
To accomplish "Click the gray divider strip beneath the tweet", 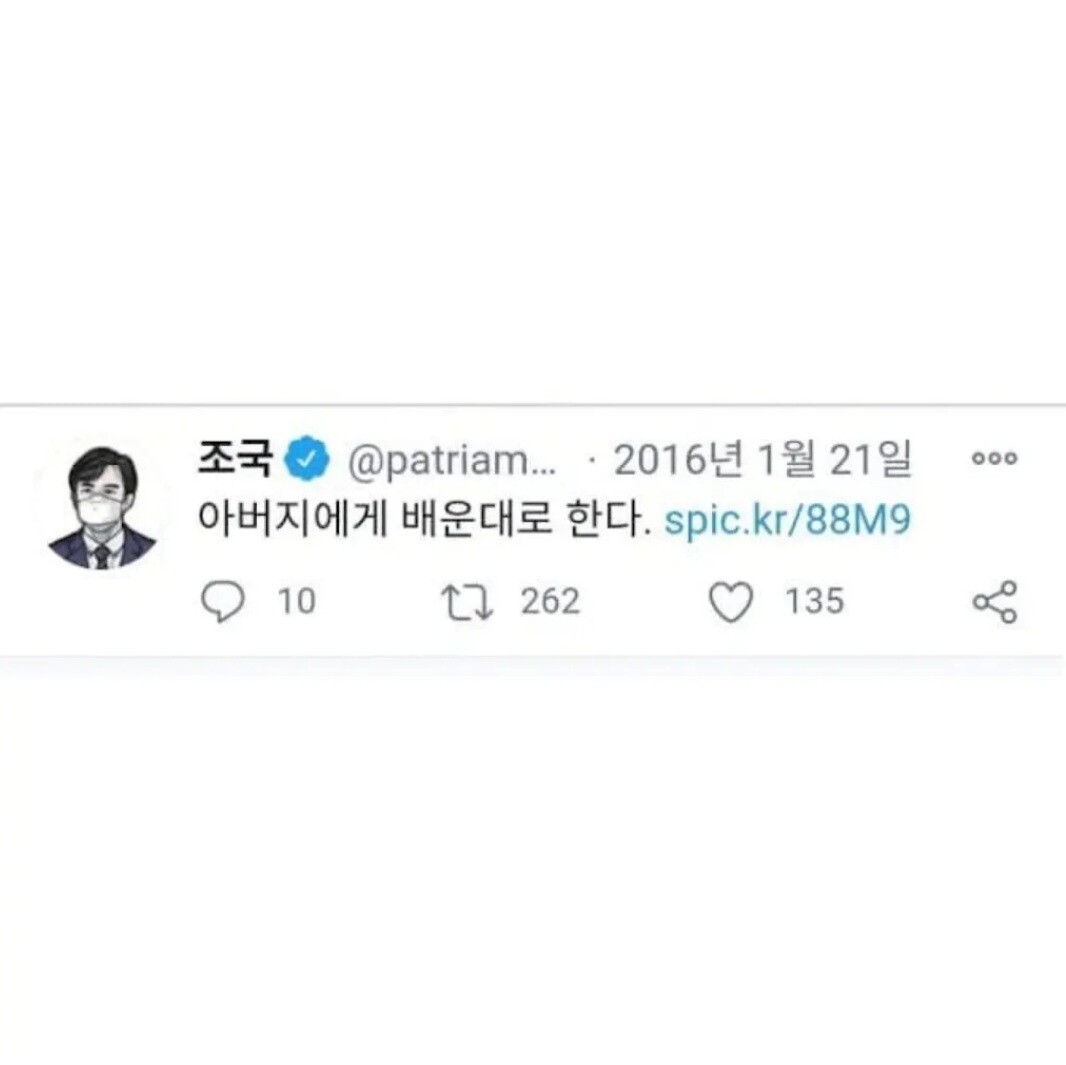I will click(x=533, y=665).
